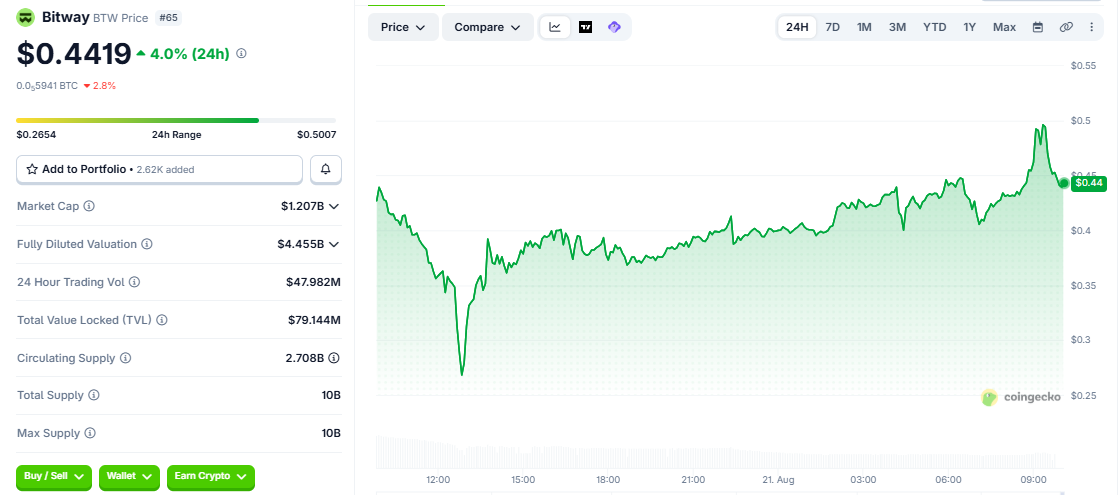Click the $0.55 price axis label

(x=1083, y=66)
